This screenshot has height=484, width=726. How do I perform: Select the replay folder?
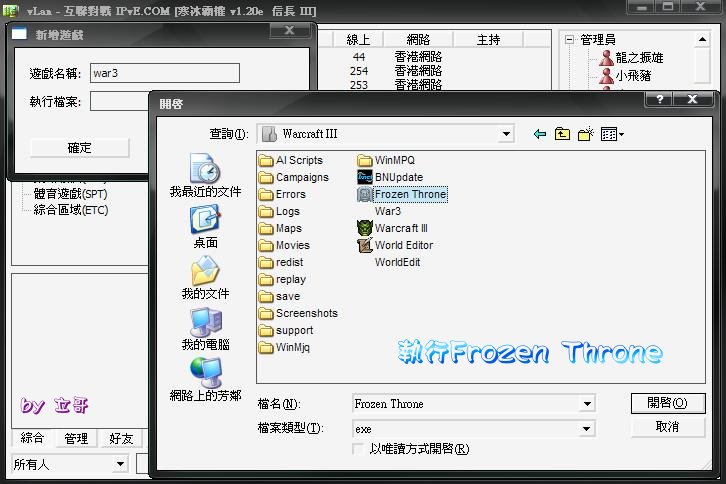[282, 279]
